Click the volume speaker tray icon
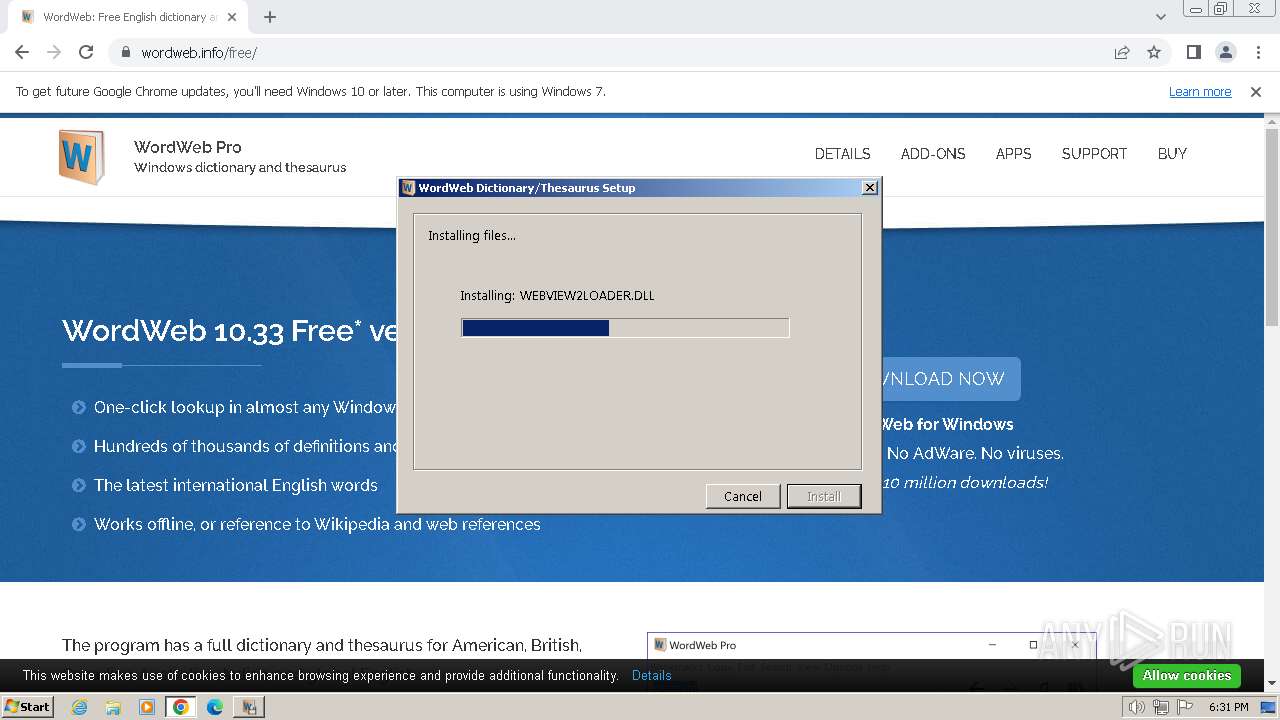This screenshot has height=720, width=1280. pos(1136,707)
